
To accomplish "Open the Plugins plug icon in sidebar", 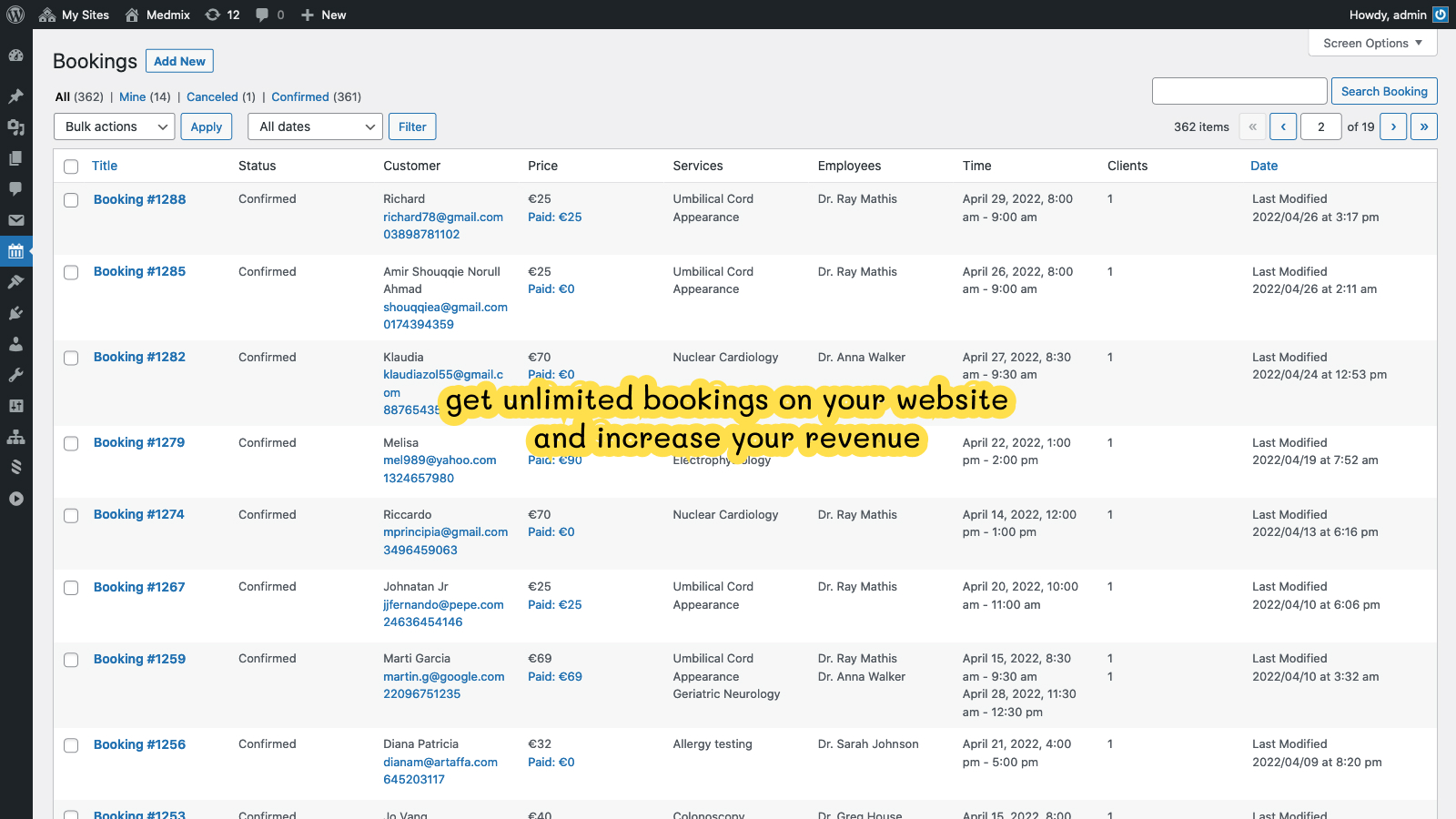I will pyautogui.click(x=15, y=313).
